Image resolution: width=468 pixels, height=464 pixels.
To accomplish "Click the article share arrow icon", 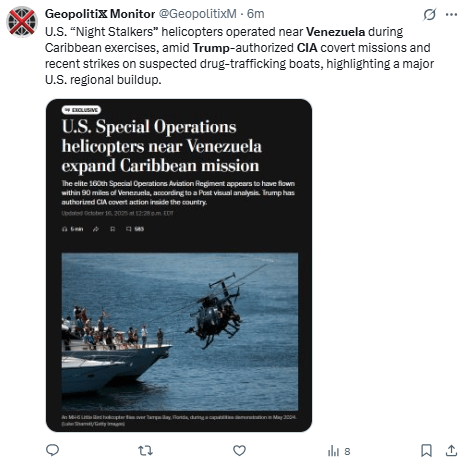I will tap(96, 229).
